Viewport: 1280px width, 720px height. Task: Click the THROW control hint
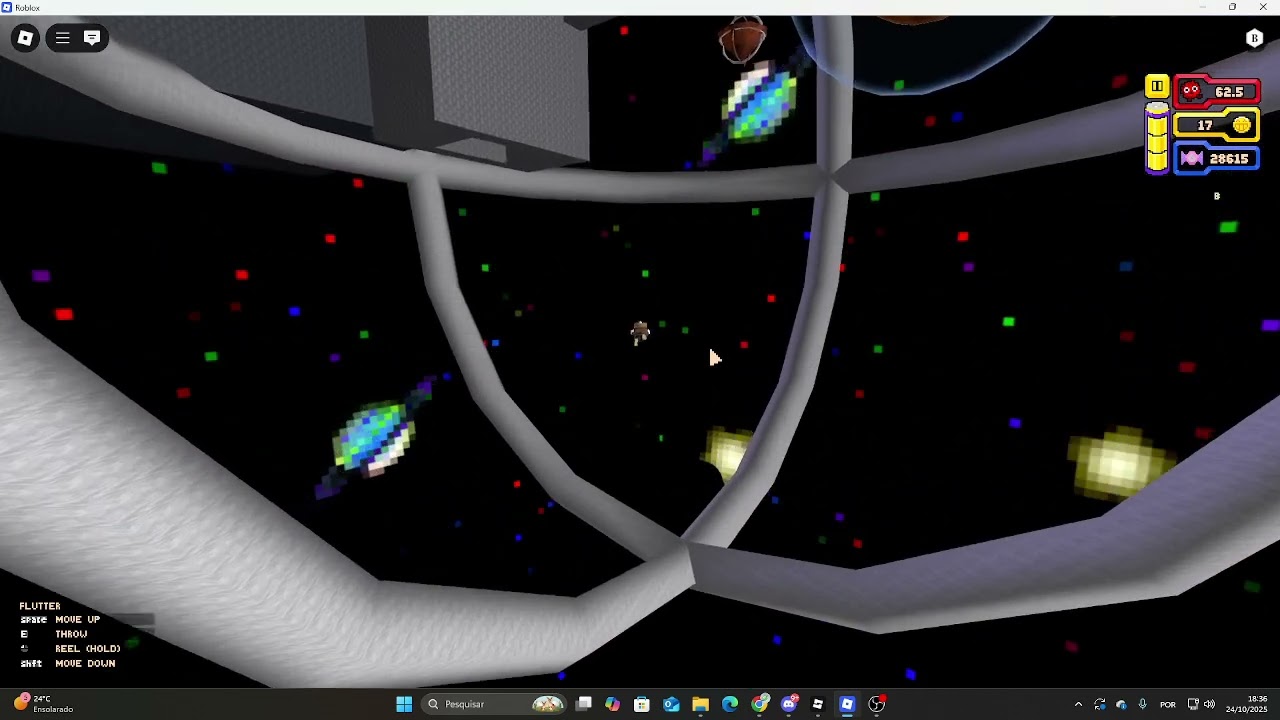[x=71, y=634]
